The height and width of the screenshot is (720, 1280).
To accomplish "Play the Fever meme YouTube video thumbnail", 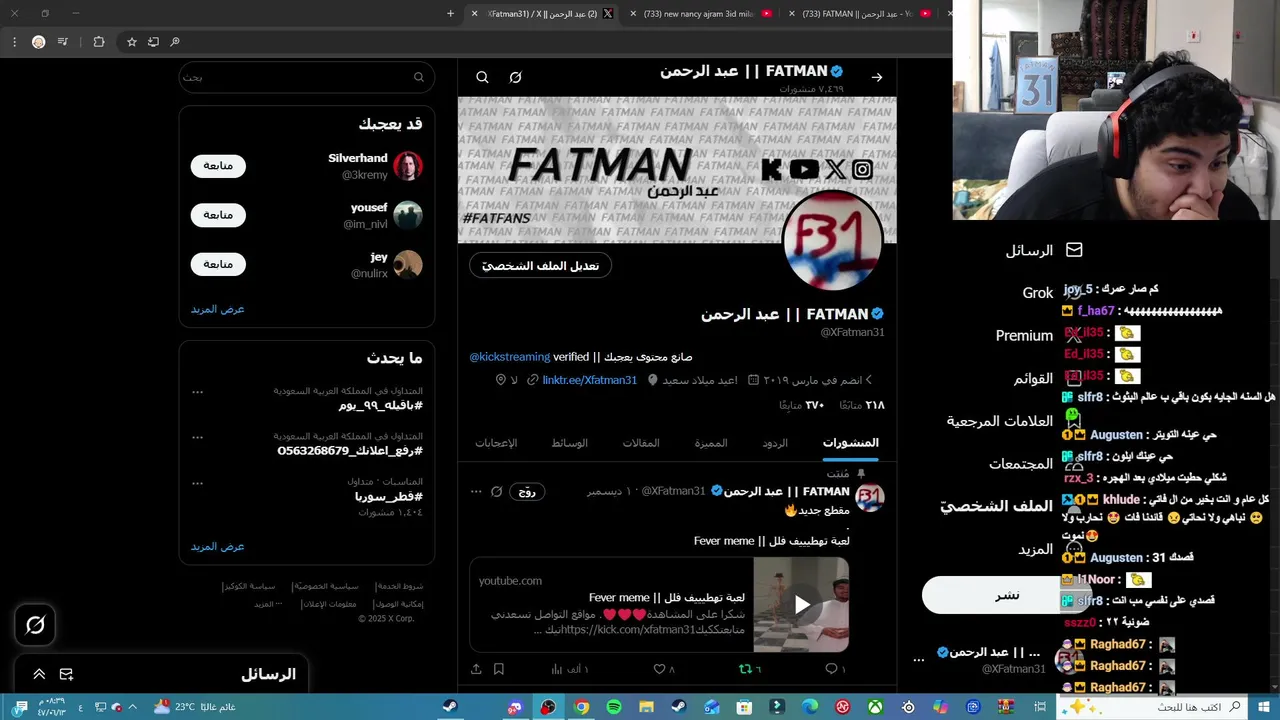I will coord(801,604).
